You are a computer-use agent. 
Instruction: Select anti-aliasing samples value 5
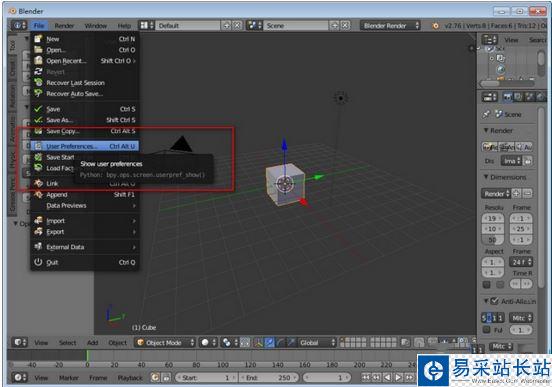pyautogui.click(x=484, y=318)
